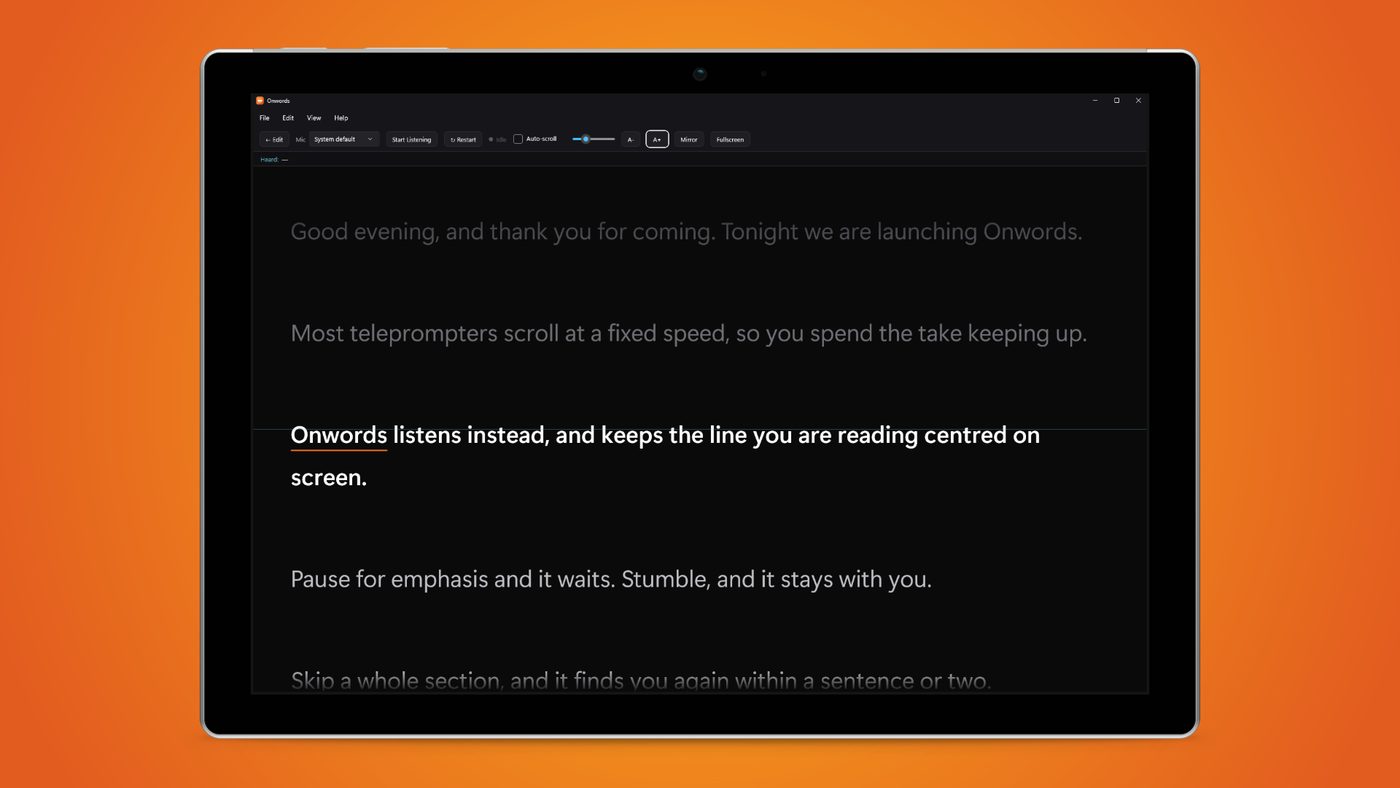The width and height of the screenshot is (1400, 788).
Task: Go back with the Edit button
Action: tap(274, 140)
